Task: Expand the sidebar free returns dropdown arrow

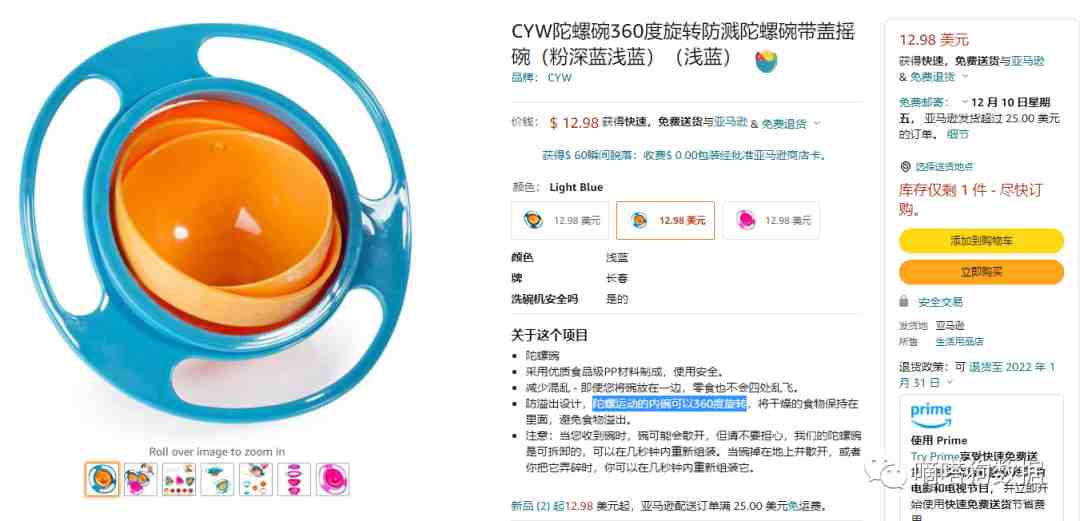Action: [965, 76]
